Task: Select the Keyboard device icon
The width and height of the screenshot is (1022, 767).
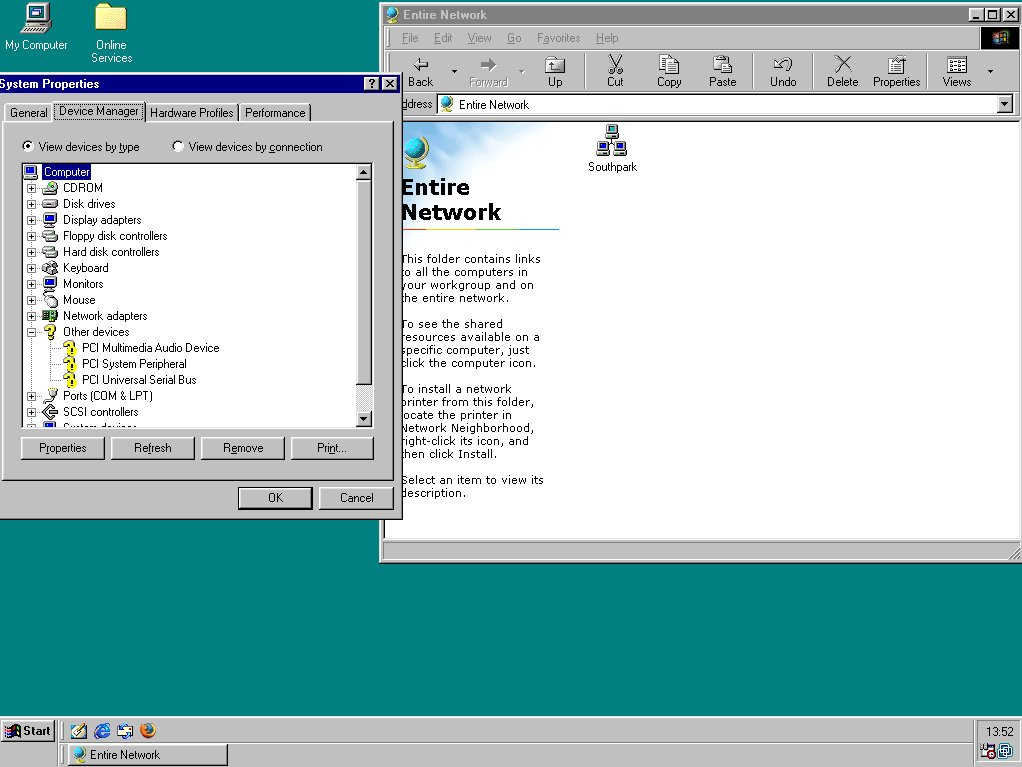Action: (x=50, y=268)
